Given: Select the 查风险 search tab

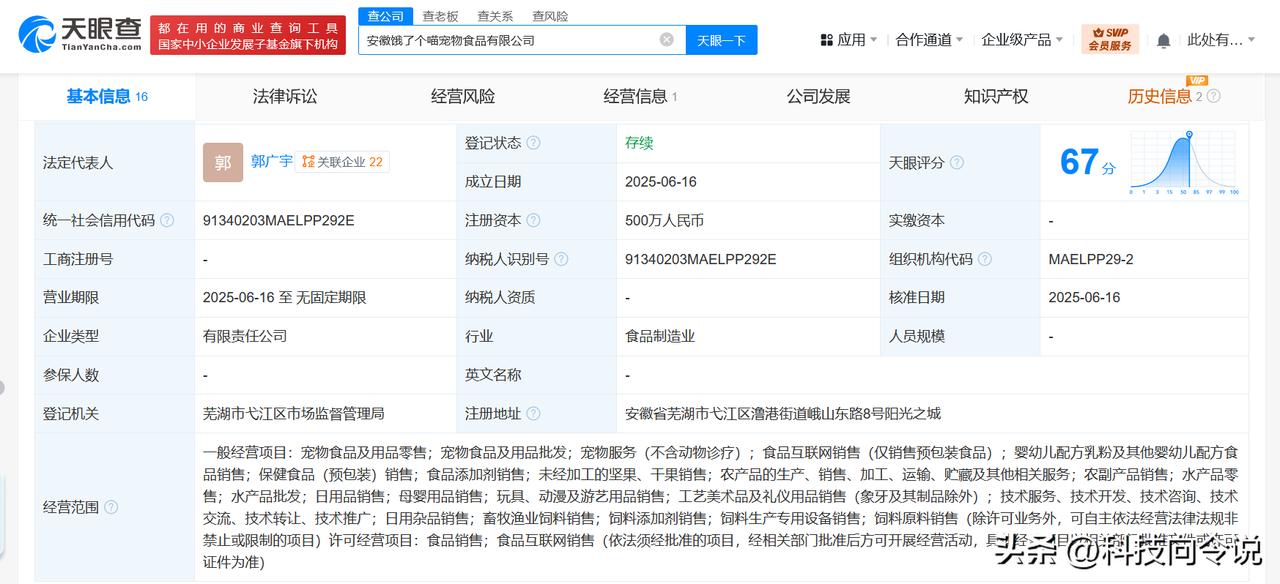Looking at the screenshot, I should coord(550,16).
